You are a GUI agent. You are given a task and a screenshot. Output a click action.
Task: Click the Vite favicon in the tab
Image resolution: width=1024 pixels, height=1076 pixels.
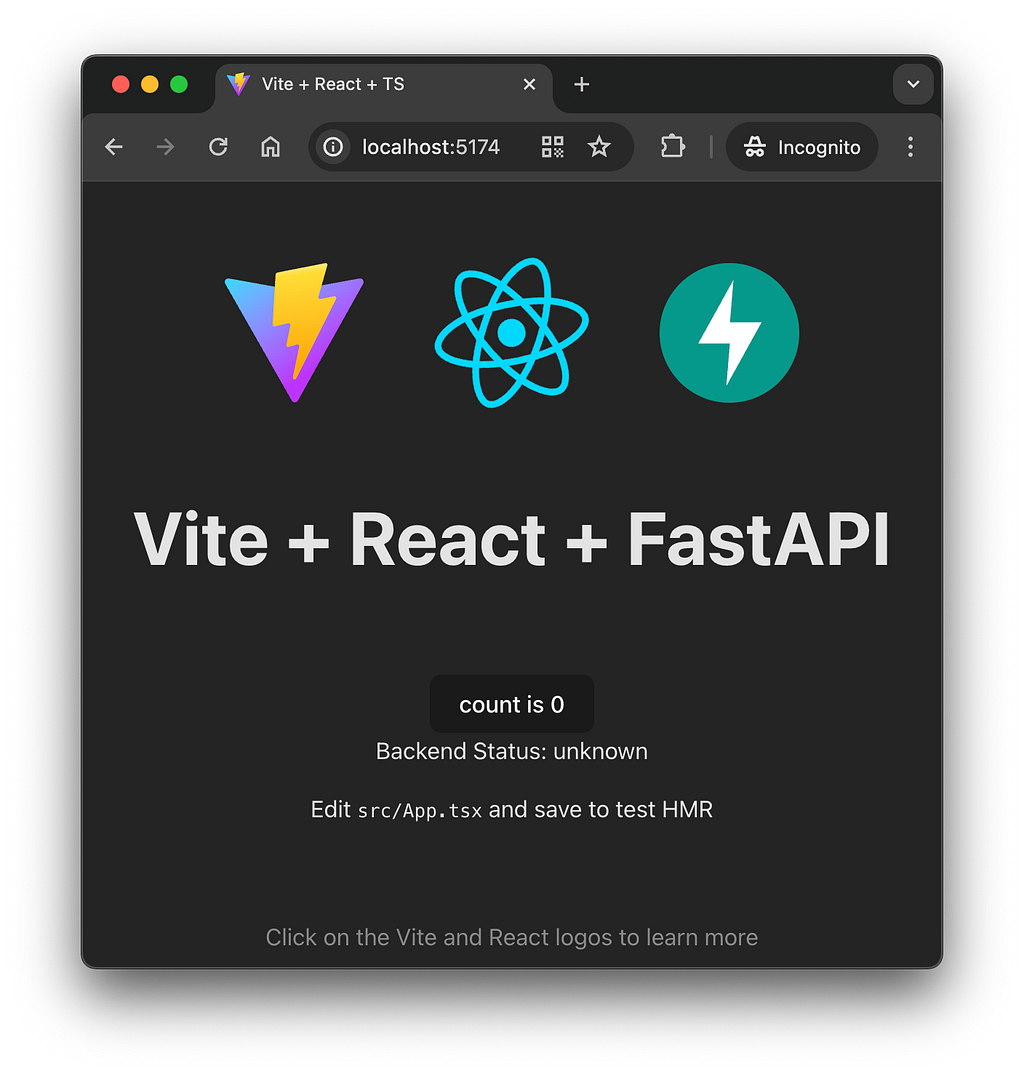(238, 84)
